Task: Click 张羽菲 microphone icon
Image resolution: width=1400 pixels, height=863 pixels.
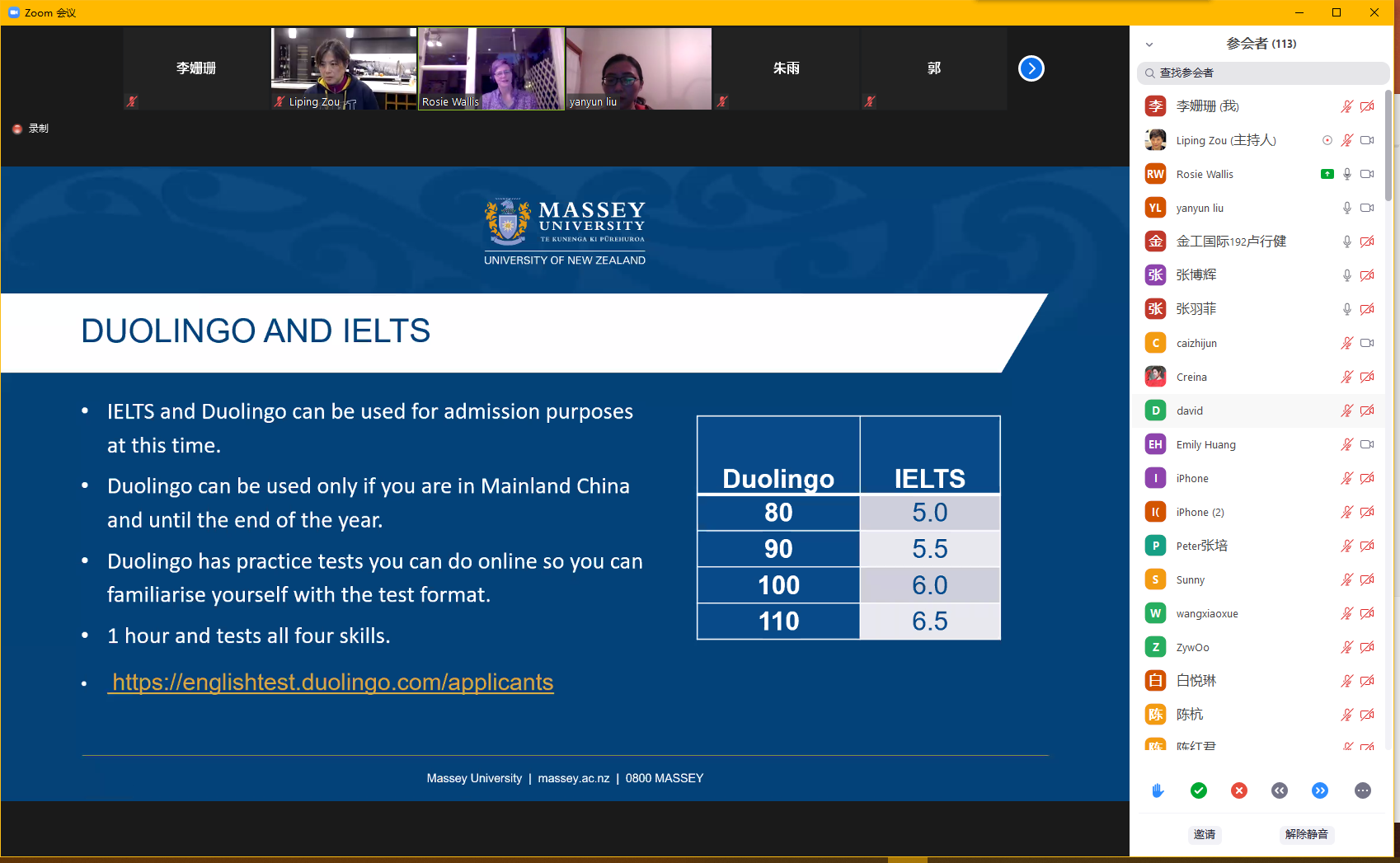Action: [1347, 309]
